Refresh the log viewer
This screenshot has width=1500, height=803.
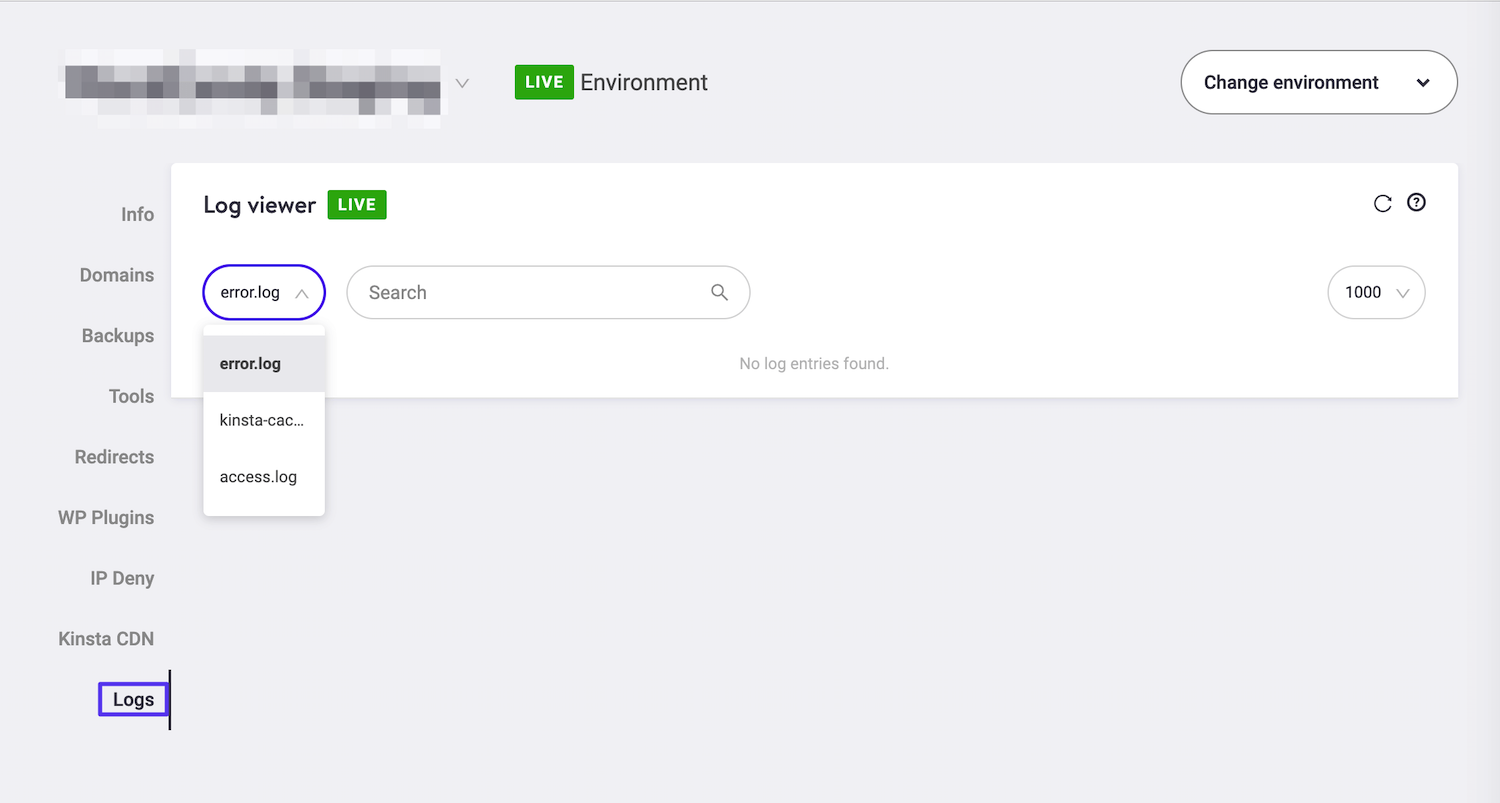click(1382, 203)
